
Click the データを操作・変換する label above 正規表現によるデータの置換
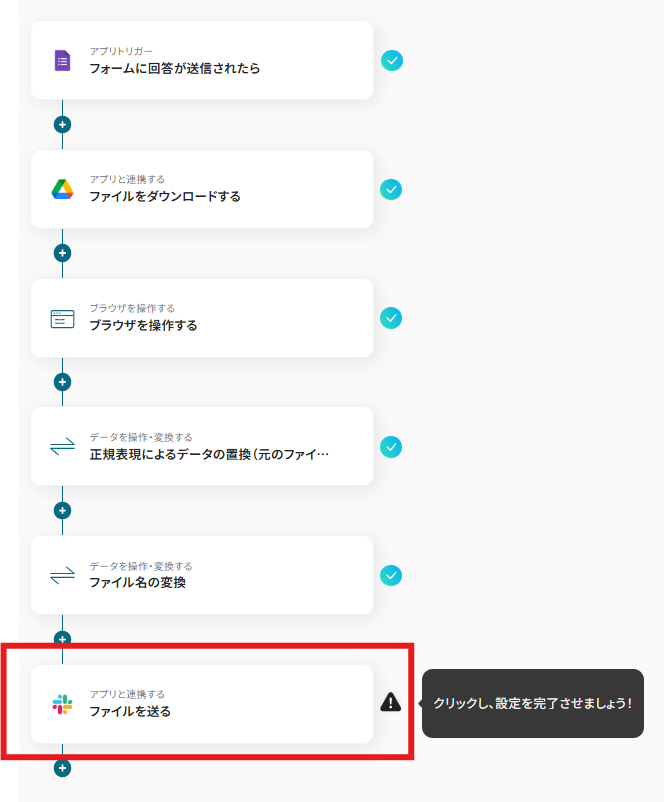pyautogui.click(x=141, y=437)
